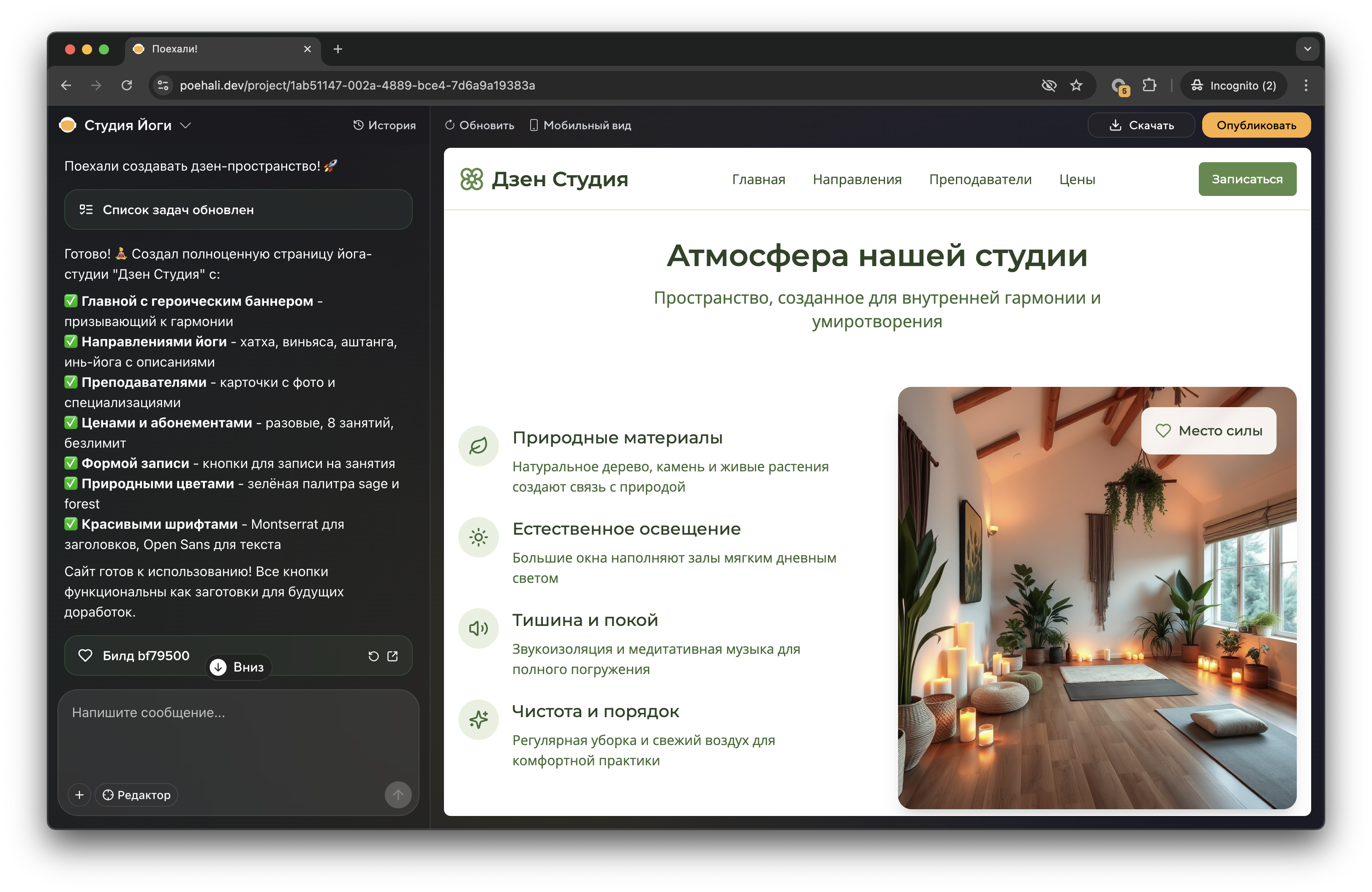The width and height of the screenshot is (1372, 892).
Task: Toggle Мобильный вид preview
Action: 580,125
